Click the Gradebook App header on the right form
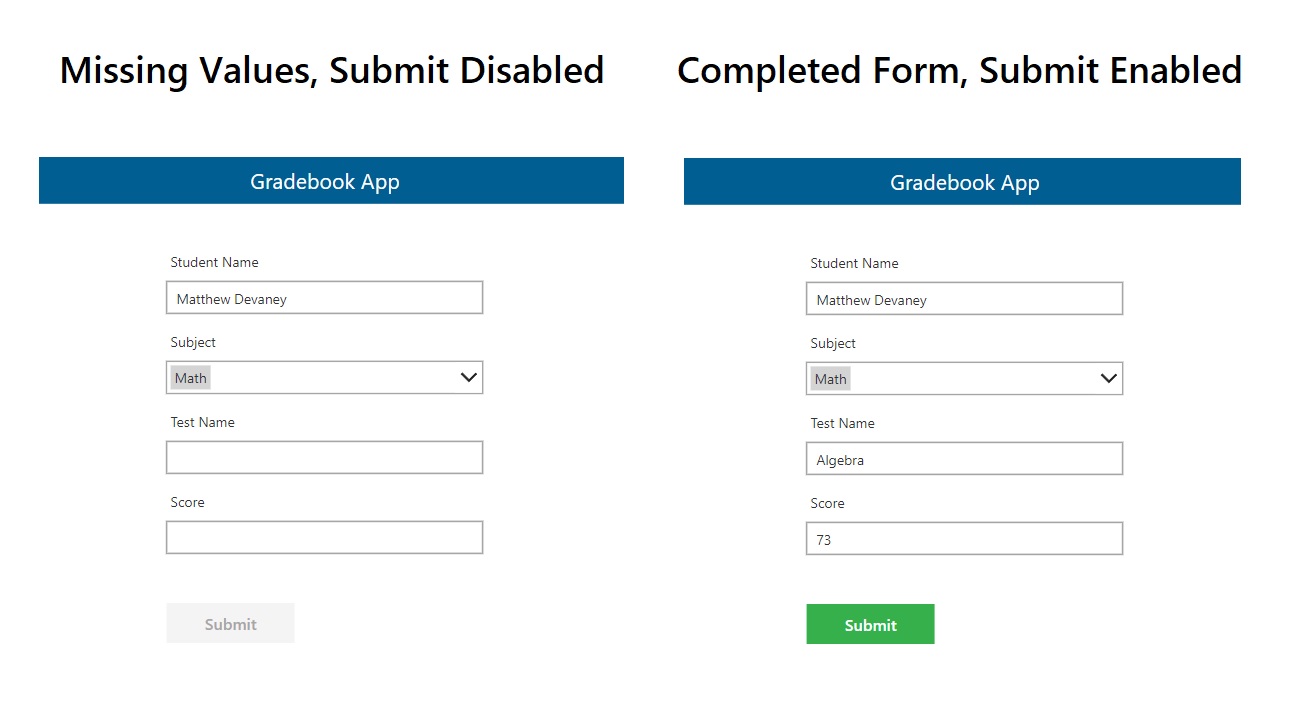The height and width of the screenshot is (720, 1300). click(x=961, y=182)
